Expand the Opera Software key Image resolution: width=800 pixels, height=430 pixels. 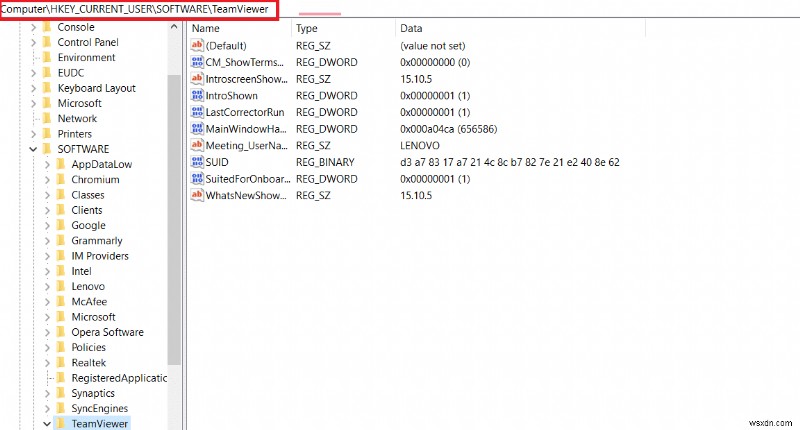click(x=47, y=332)
